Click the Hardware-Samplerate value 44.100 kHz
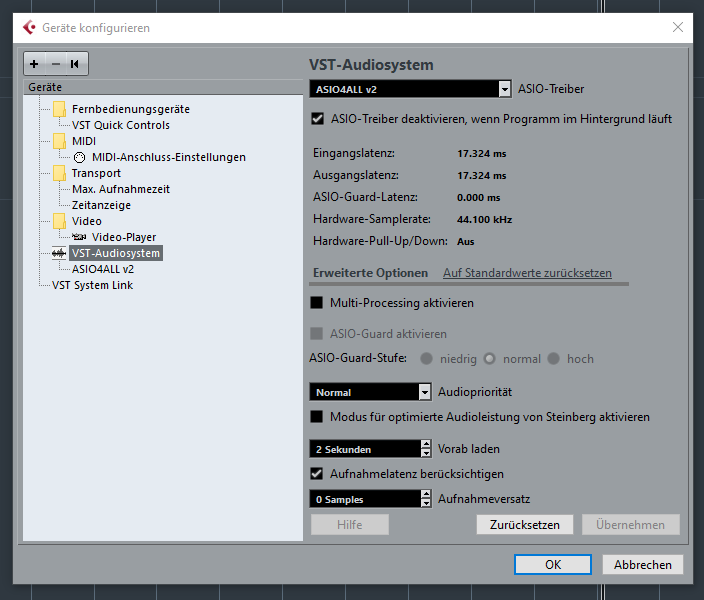 click(x=484, y=220)
